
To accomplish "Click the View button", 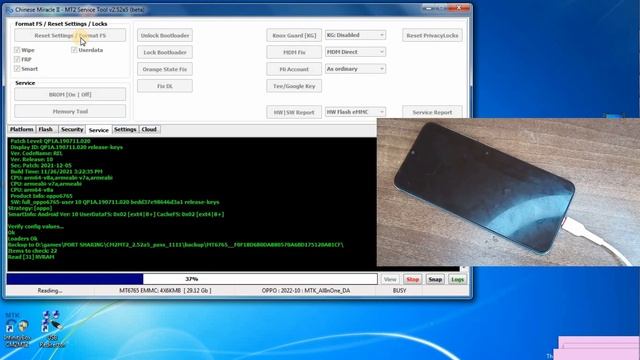I will (390, 280).
